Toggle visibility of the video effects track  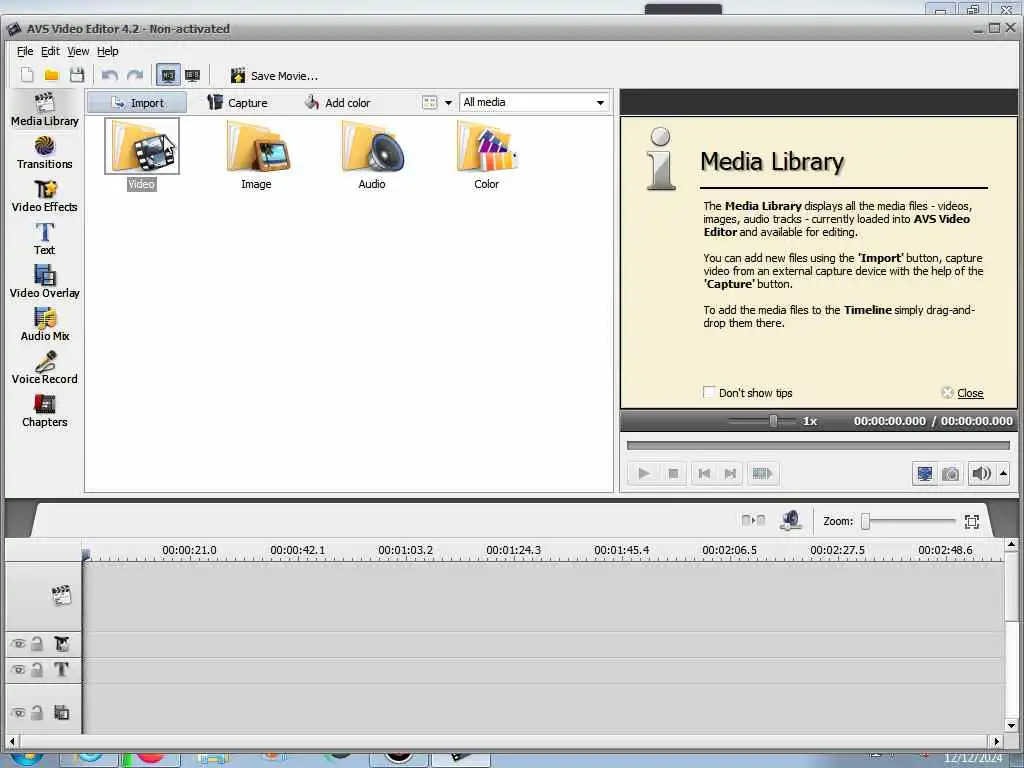coord(18,644)
